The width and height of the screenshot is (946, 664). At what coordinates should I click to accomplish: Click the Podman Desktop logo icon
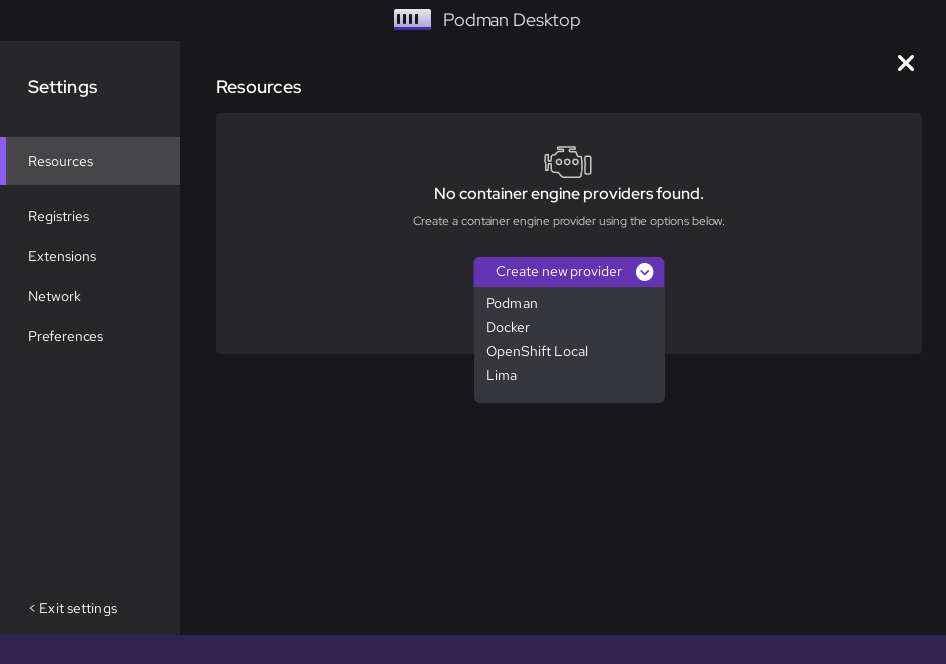tap(412, 19)
